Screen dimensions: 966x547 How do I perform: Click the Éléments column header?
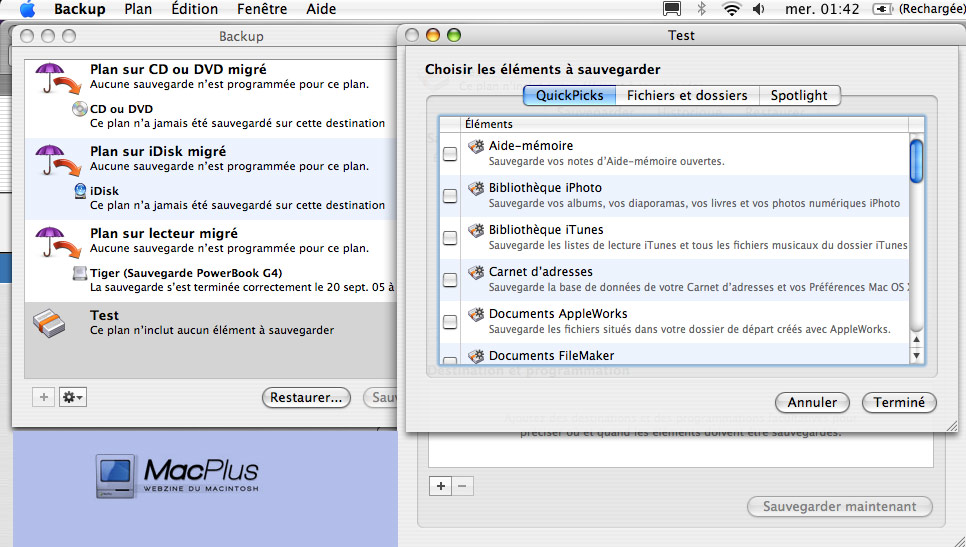click(x=686, y=124)
